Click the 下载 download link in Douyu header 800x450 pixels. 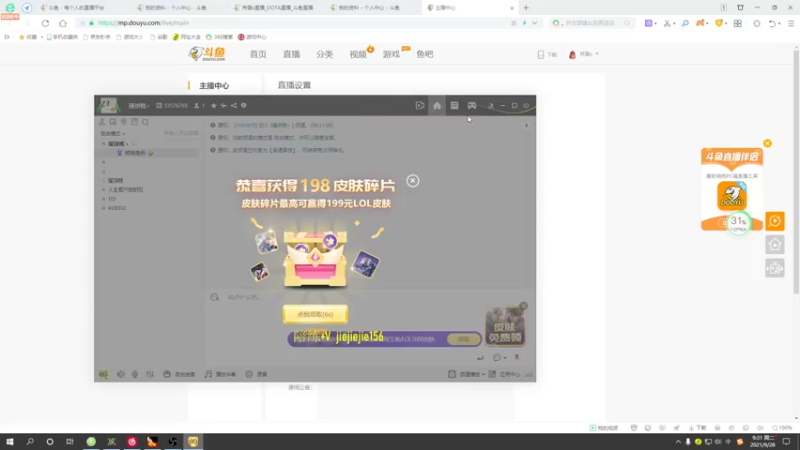547,54
